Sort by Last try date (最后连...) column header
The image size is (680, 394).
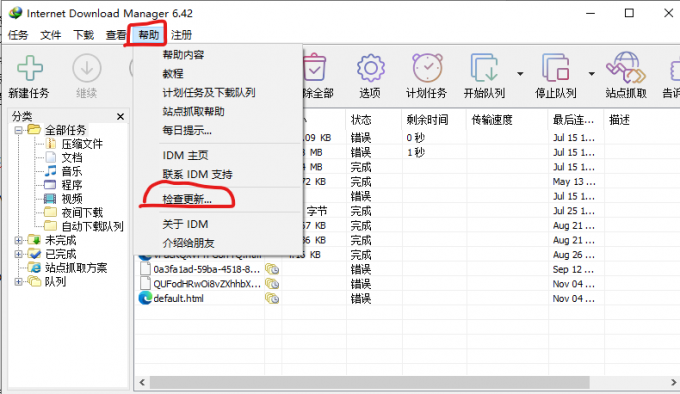coord(575,120)
